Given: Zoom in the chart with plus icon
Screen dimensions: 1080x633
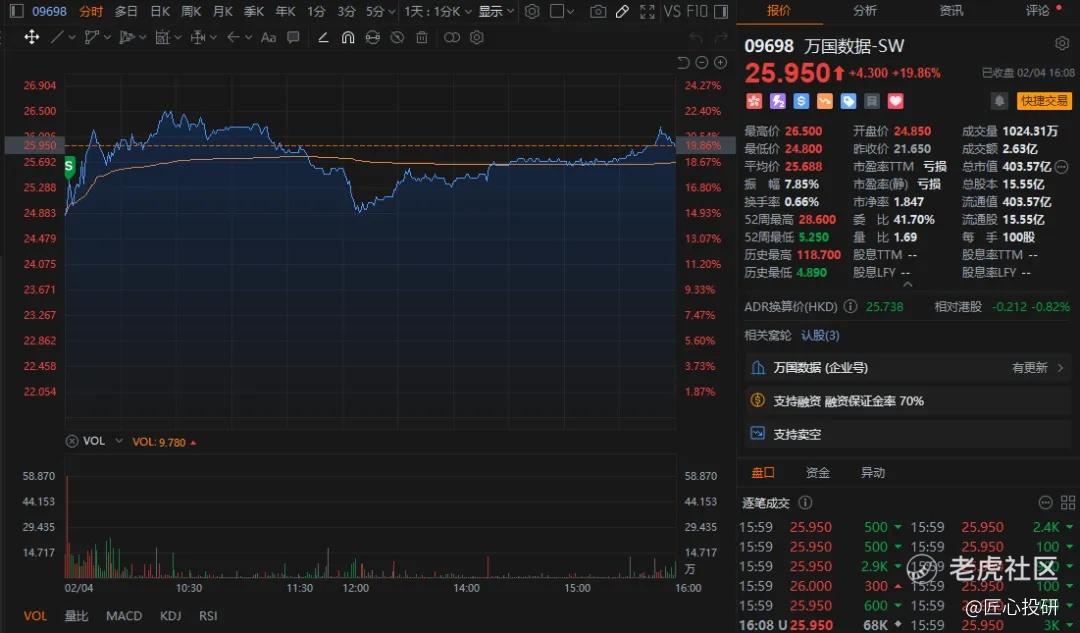Looking at the screenshot, I should pyautogui.click(x=720, y=63).
